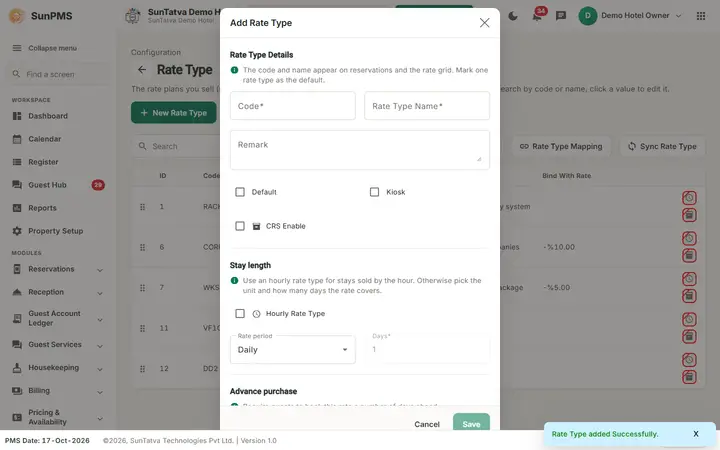
Task: Open Dashboard in the sidebar
Action: 48,116
